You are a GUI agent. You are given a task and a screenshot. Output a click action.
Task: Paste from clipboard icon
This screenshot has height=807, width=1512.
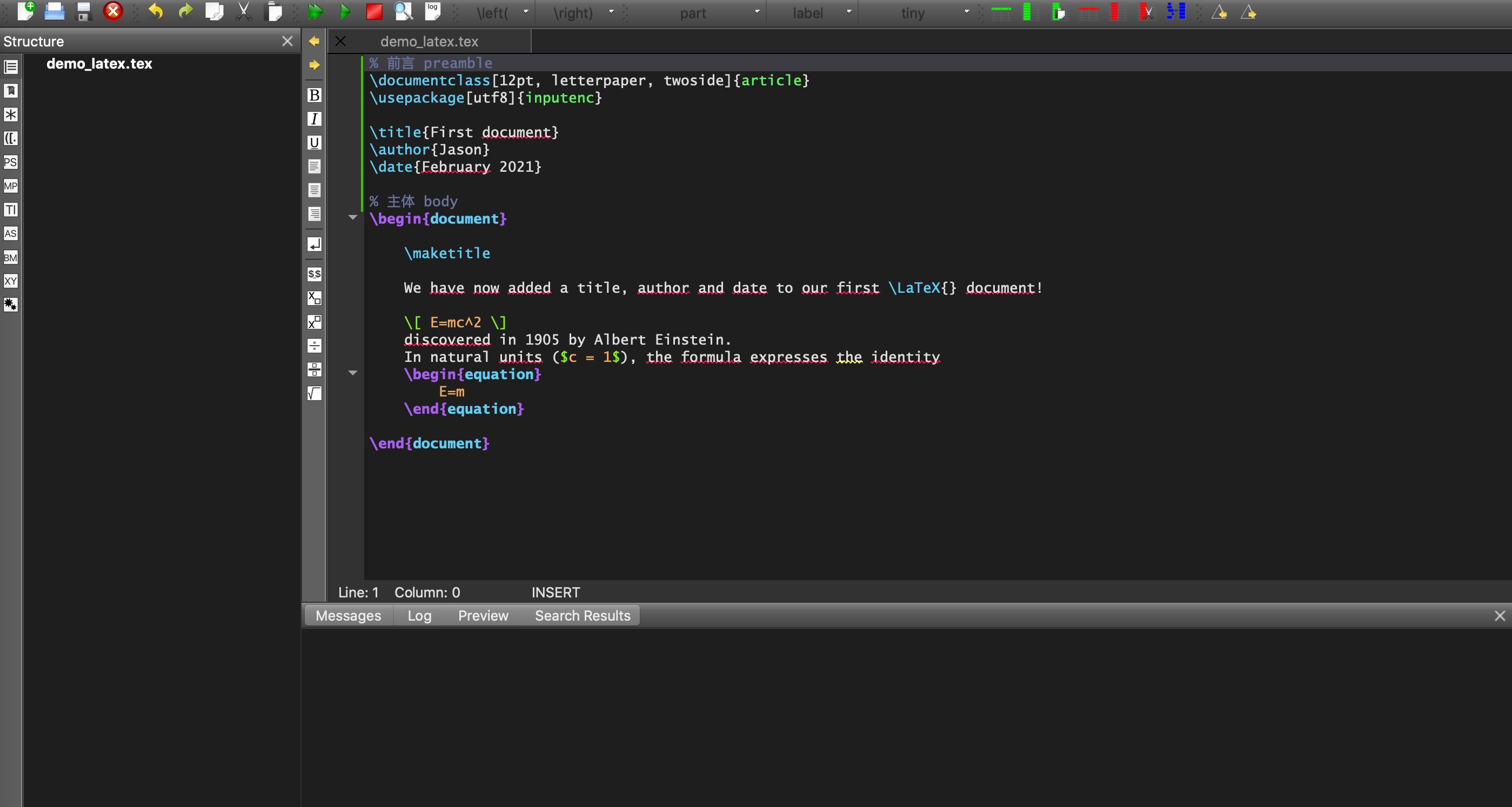[273, 11]
